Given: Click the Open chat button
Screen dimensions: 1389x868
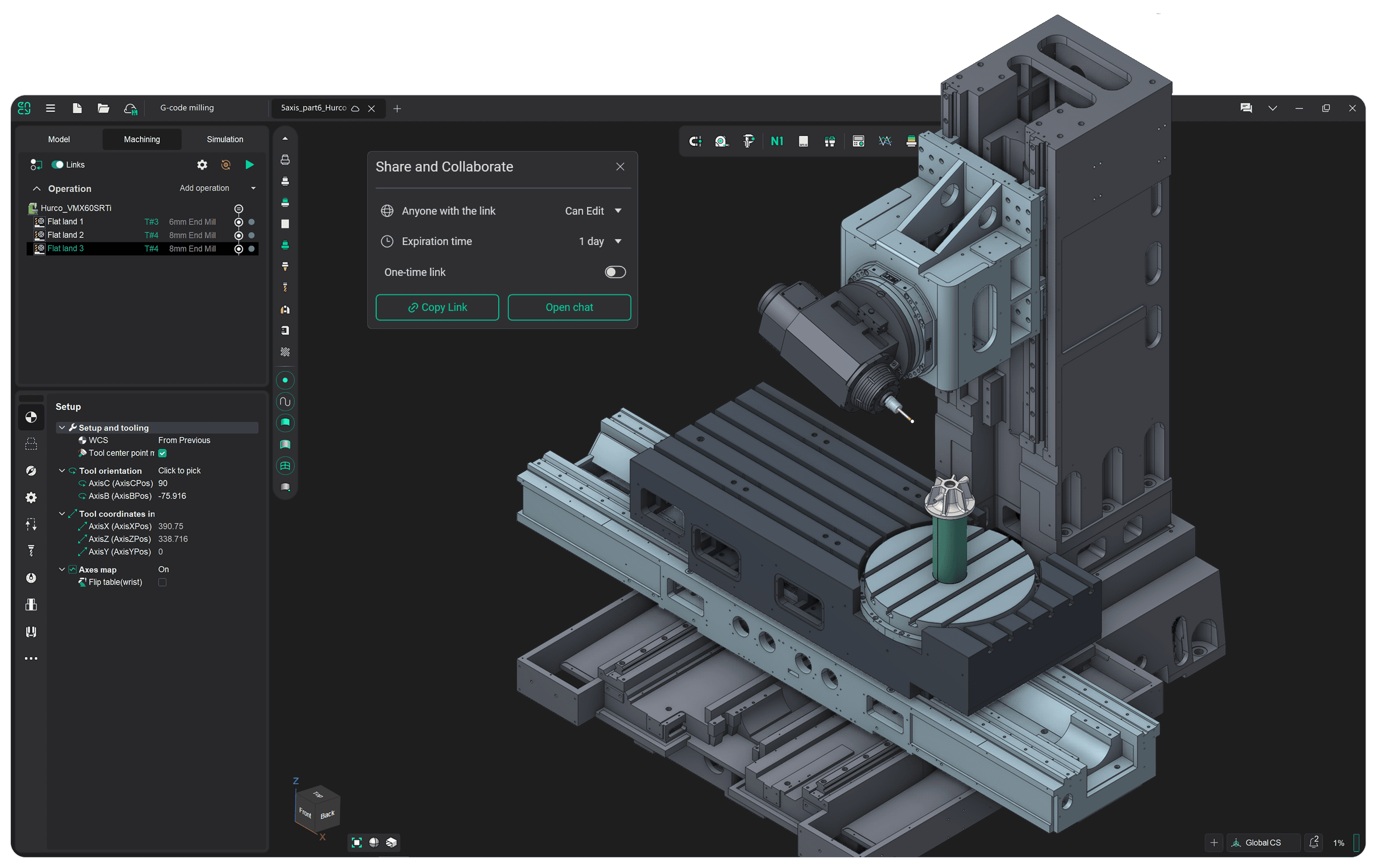Looking at the screenshot, I should tap(569, 307).
